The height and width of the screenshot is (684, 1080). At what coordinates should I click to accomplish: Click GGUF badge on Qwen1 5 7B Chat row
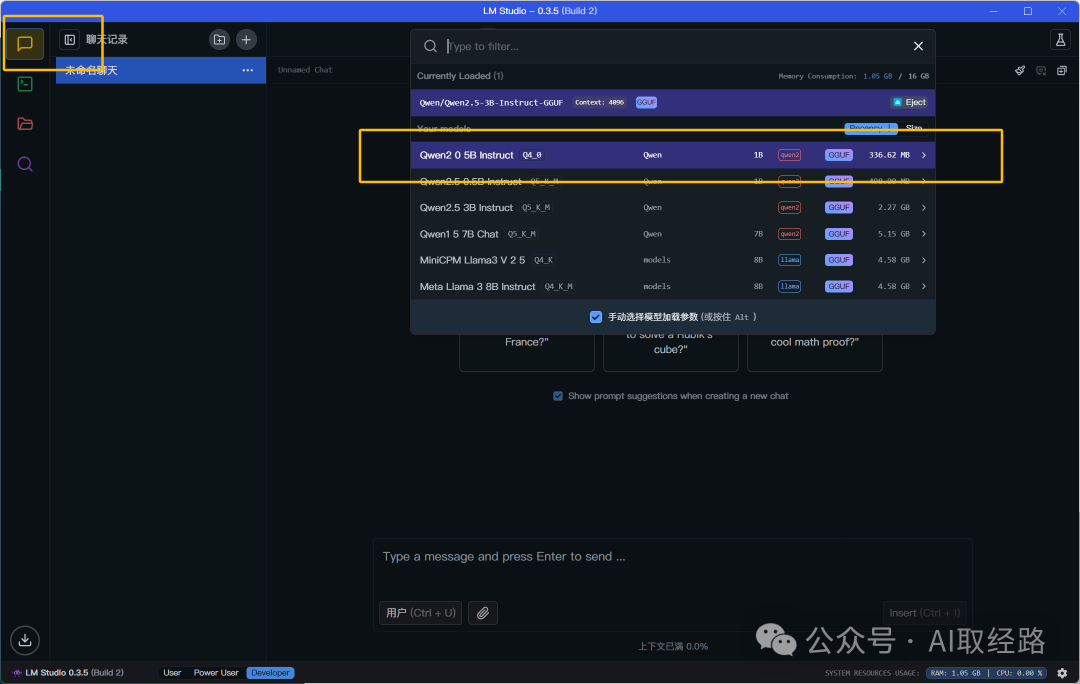839,234
